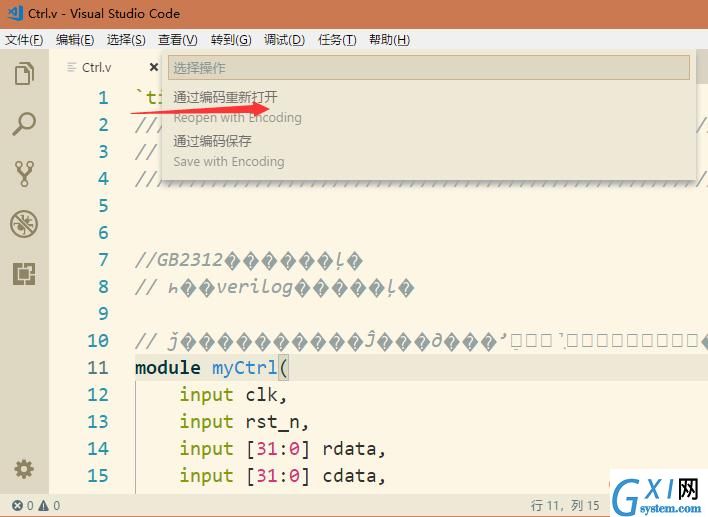Open the Explorer view in activity bar
The height and width of the screenshot is (517, 708).
click(24, 74)
